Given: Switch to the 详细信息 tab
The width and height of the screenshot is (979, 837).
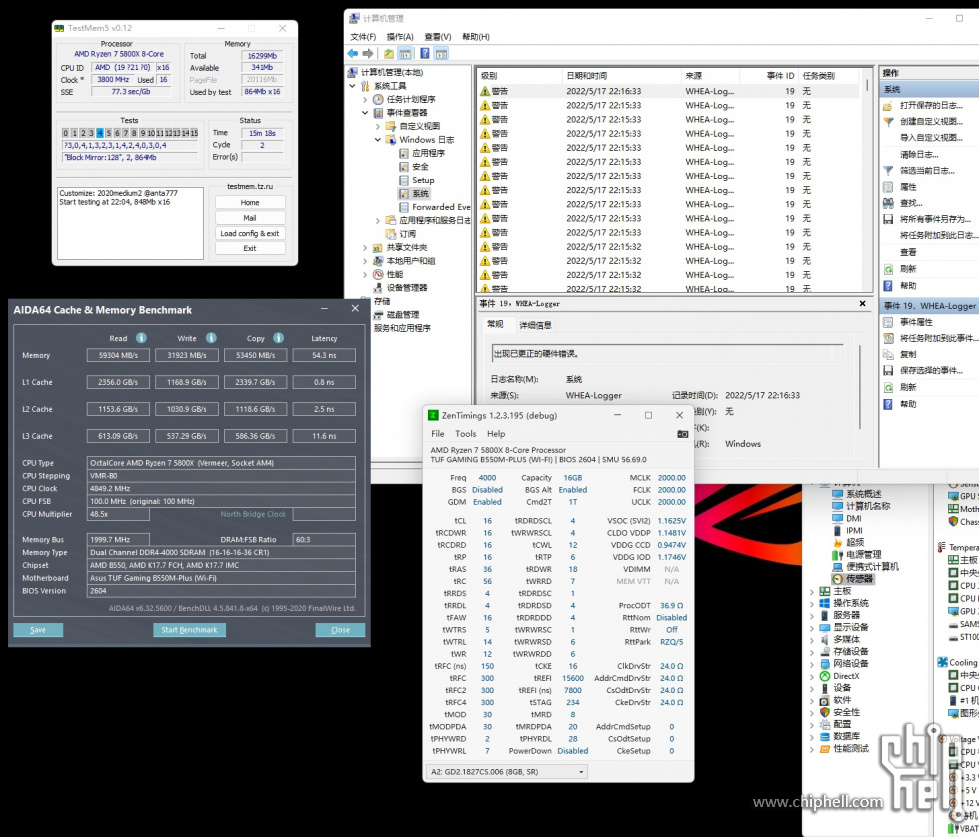Looking at the screenshot, I should [535, 325].
